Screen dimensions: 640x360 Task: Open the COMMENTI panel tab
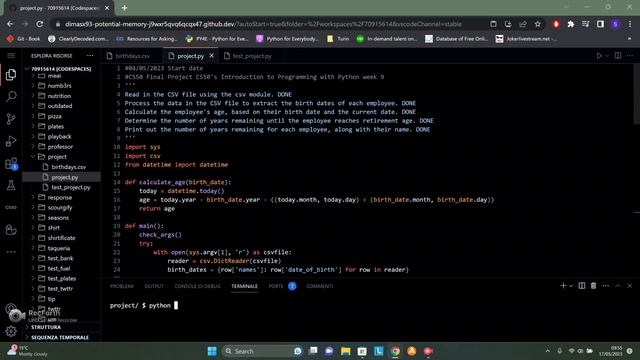[320, 286]
